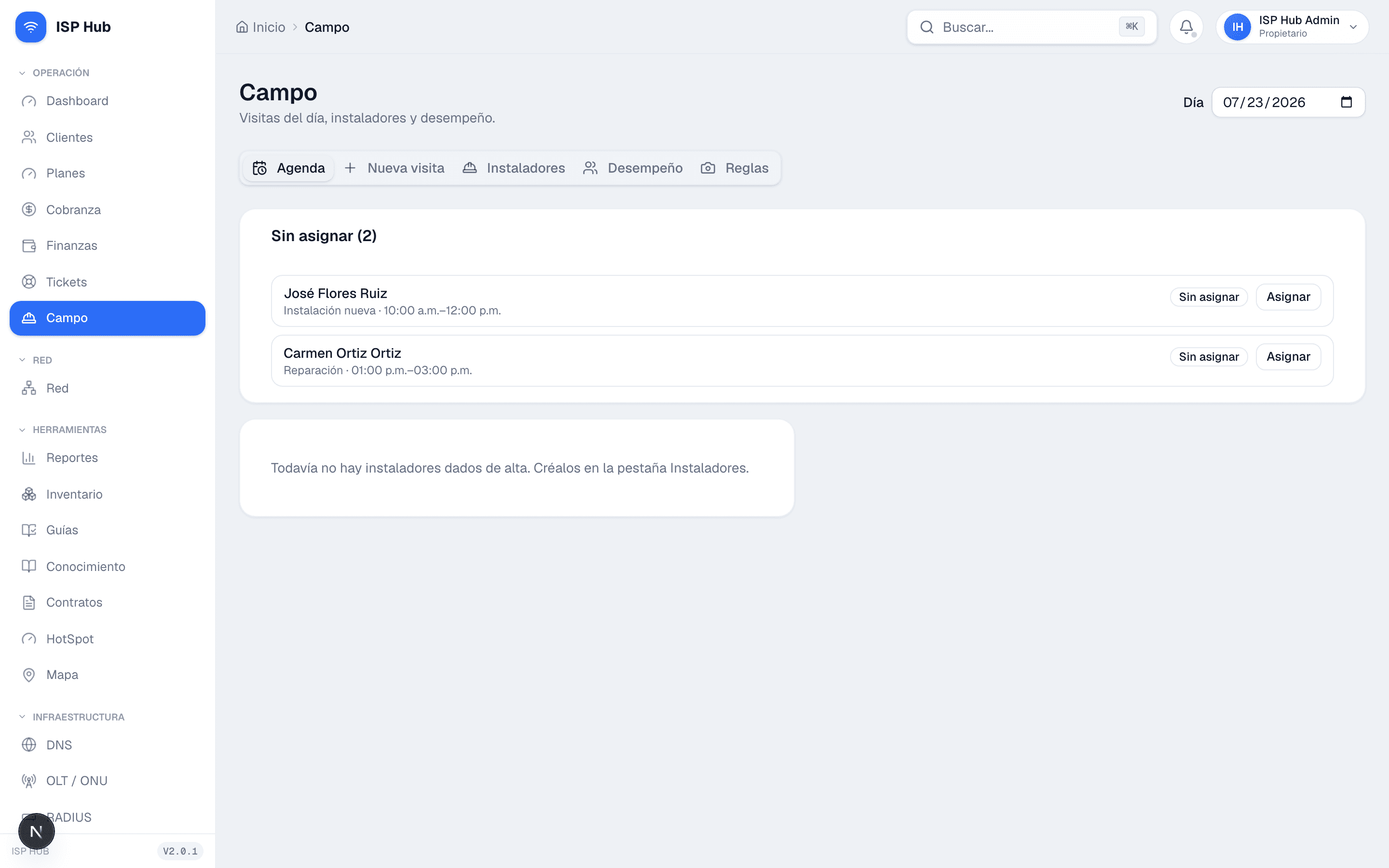This screenshot has height=868, width=1389.
Task: Open the notifications bell
Action: pos(1186,27)
